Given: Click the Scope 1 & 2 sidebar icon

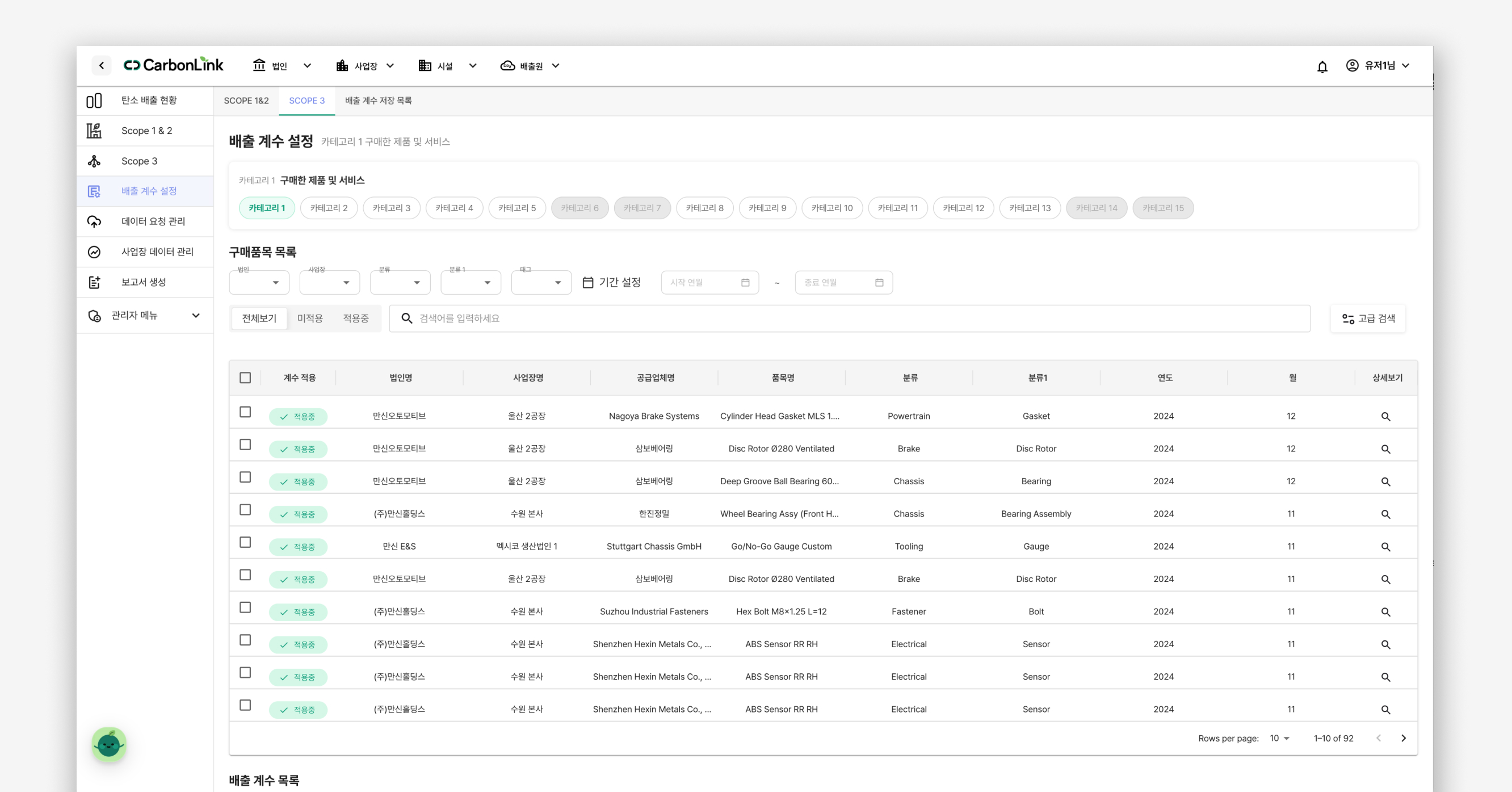Looking at the screenshot, I should (x=94, y=131).
